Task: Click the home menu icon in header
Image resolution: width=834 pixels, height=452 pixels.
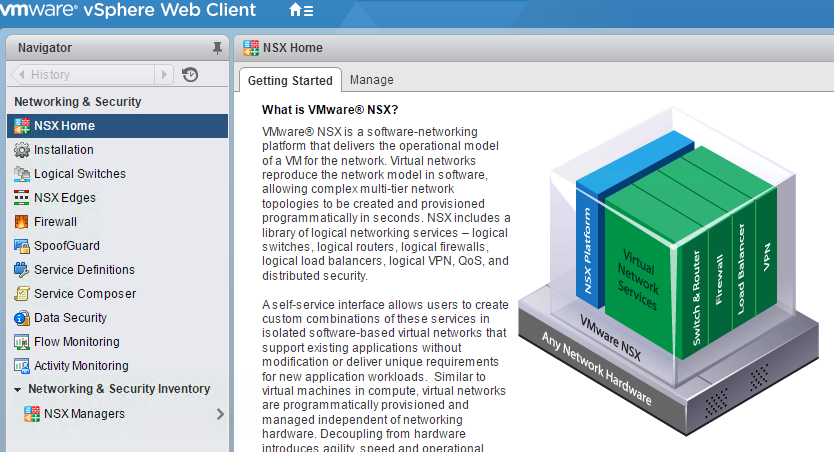Action: (300, 11)
